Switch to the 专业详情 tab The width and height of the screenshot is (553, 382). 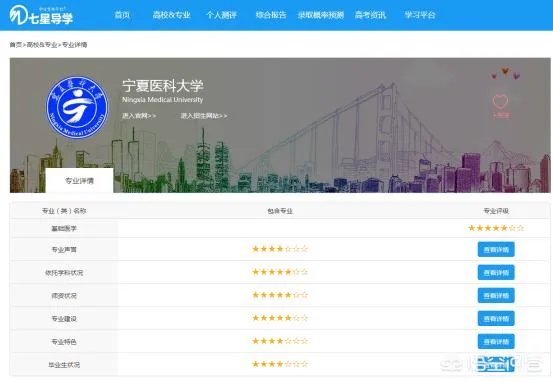coord(79,181)
